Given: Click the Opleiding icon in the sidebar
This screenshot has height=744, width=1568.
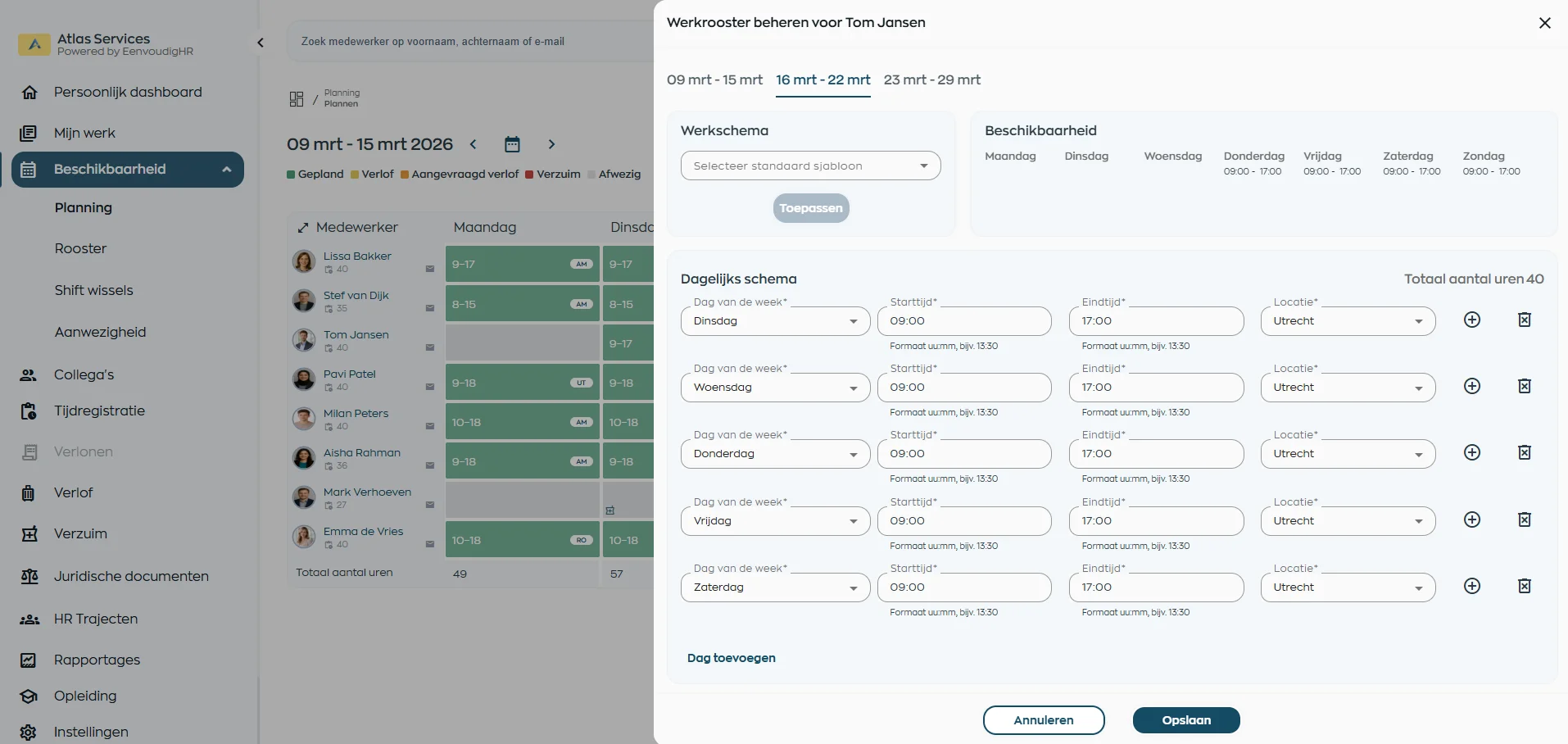Looking at the screenshot, I should point(29,696).
